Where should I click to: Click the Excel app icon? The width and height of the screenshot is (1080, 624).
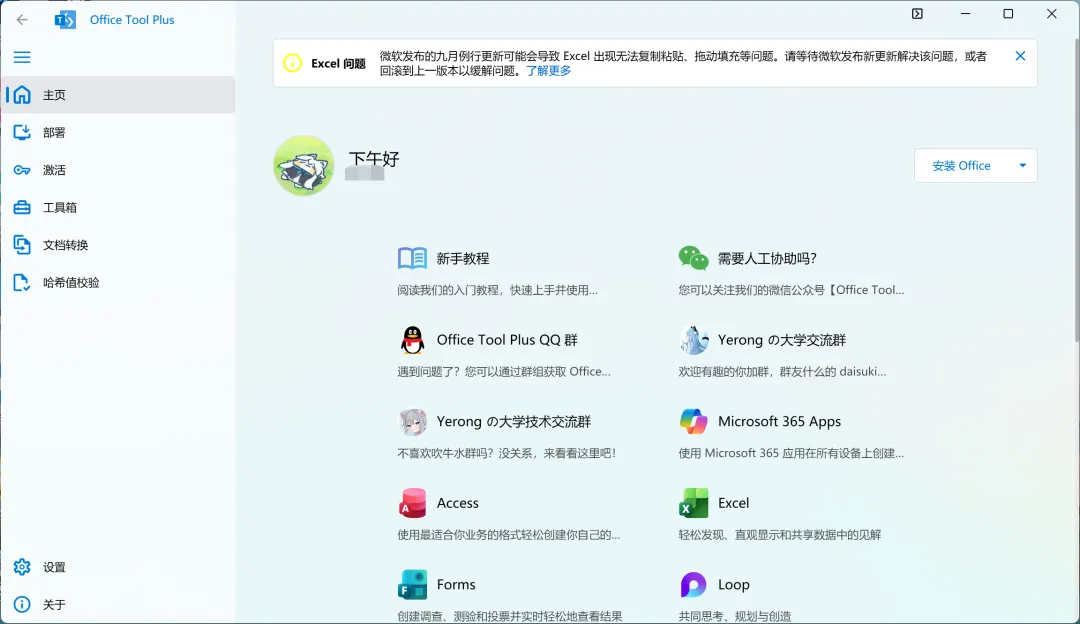tap(694, 503)
